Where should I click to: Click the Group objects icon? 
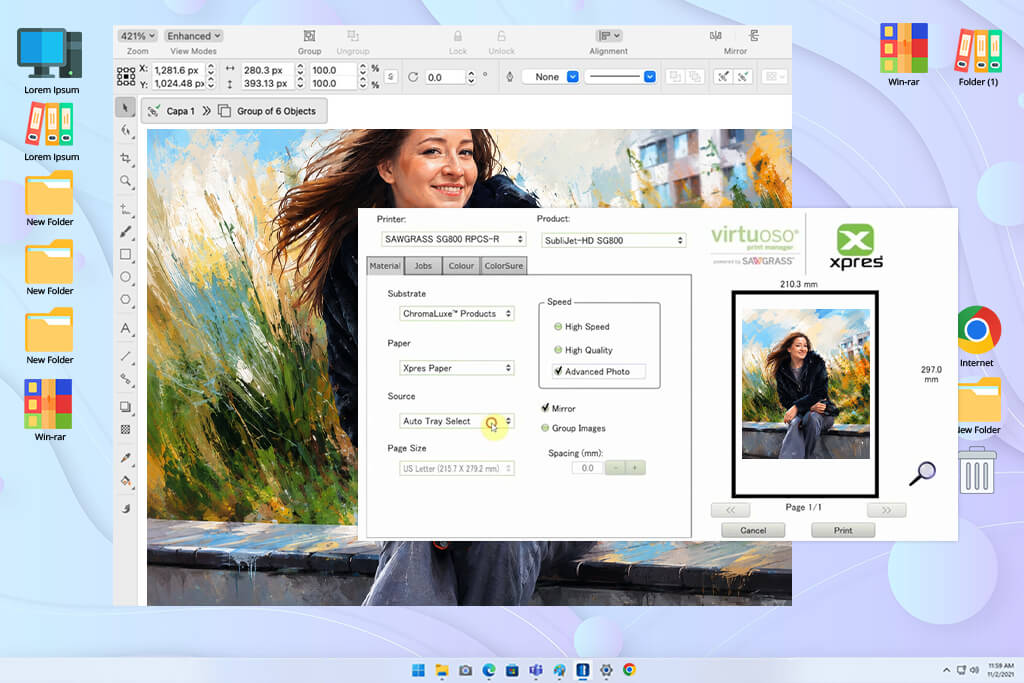(310, 36)
